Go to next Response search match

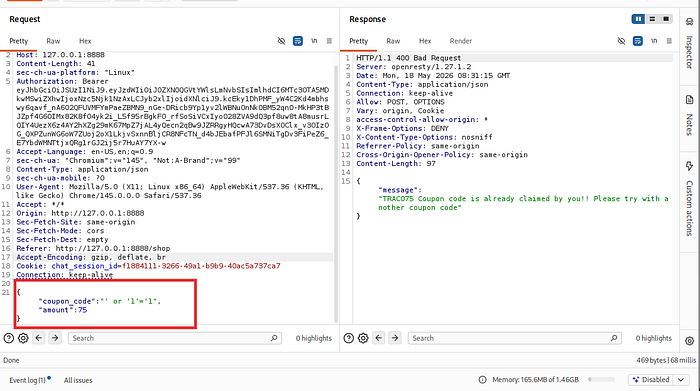click(395, 338)
